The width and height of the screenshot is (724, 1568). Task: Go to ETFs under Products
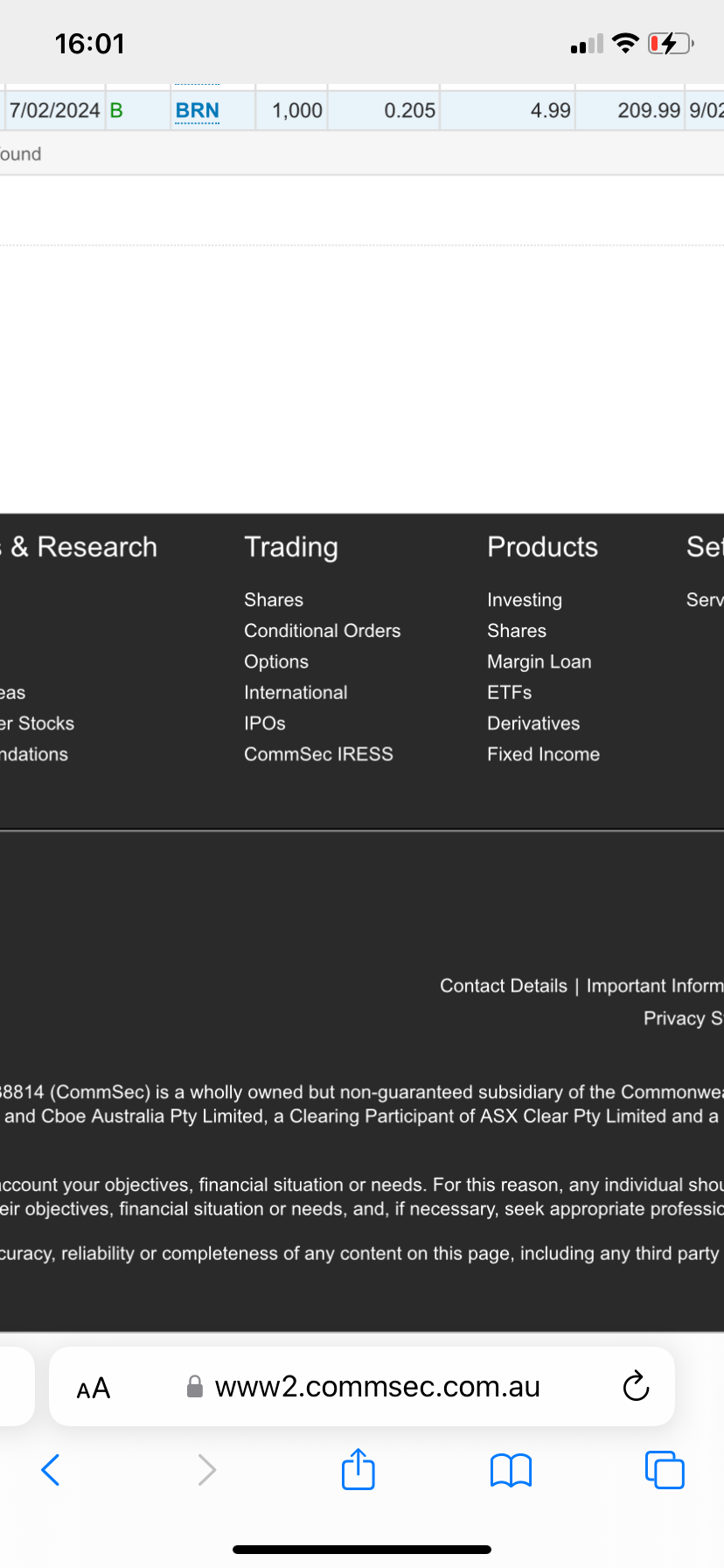point(510,692)
